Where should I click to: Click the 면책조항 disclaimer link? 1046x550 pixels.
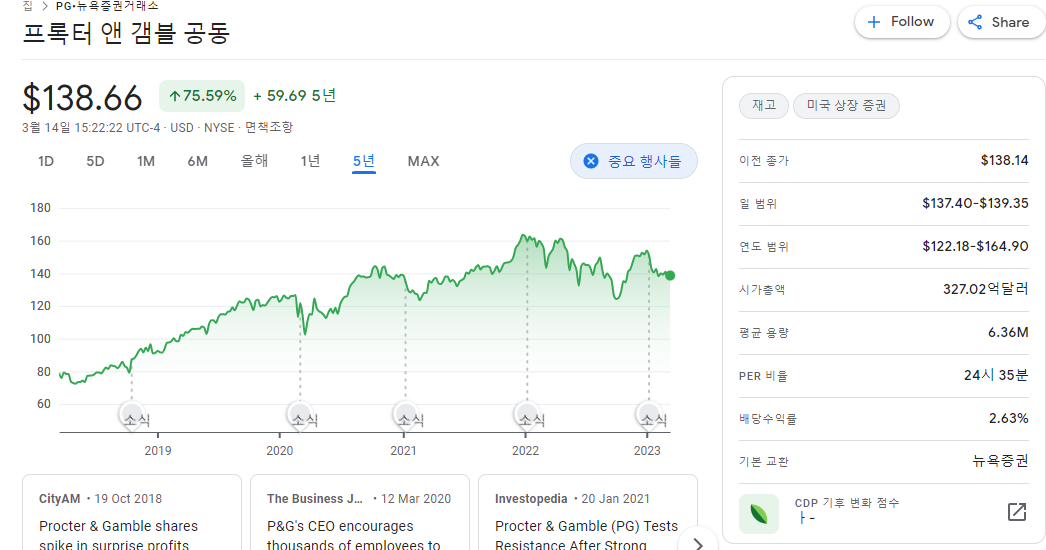pyautogui.click(x=268, y=127)
